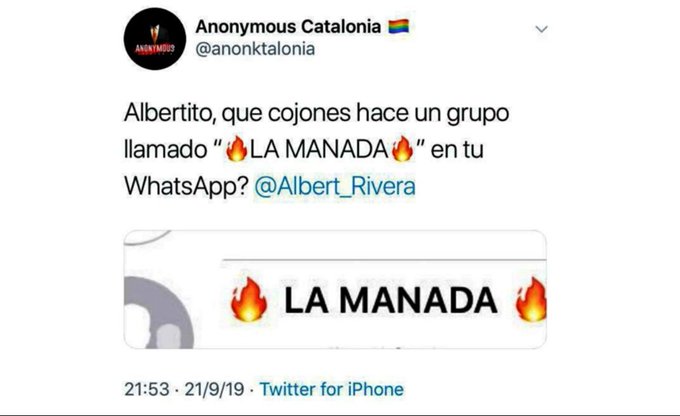This screenshot has width=680, height=416.
Task: Click the bold LA MANADA title in image
Action: 390,300
